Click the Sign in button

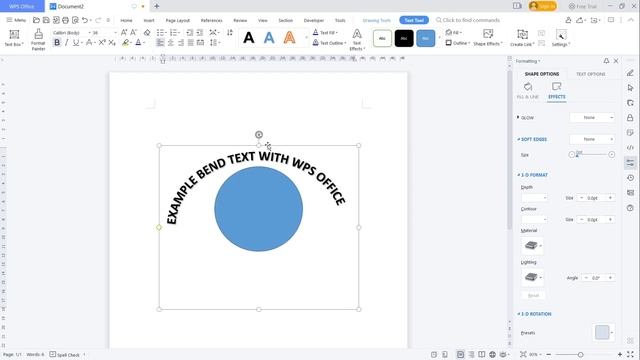[542, 6]
